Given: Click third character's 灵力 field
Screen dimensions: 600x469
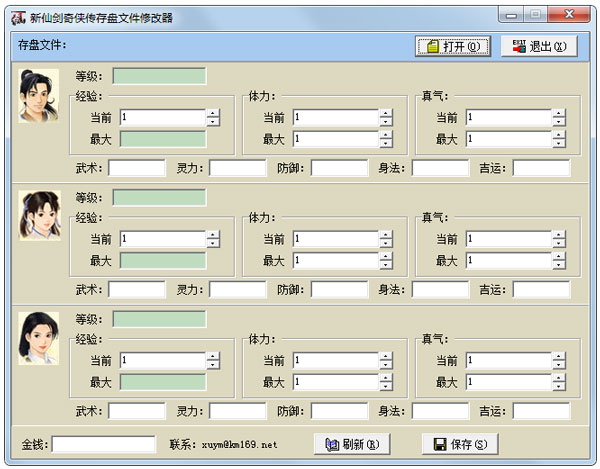Looking at the screenshot, I should click(238, 411).
